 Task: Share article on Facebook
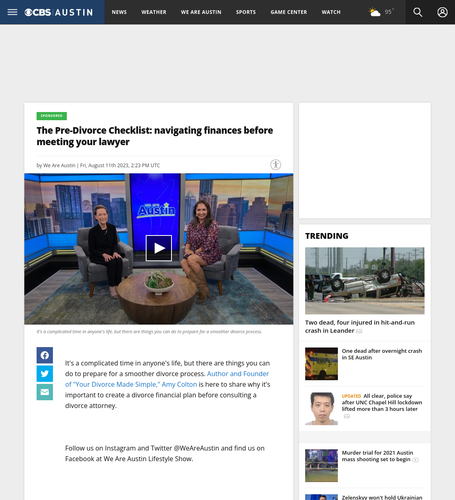pos(45,355)
